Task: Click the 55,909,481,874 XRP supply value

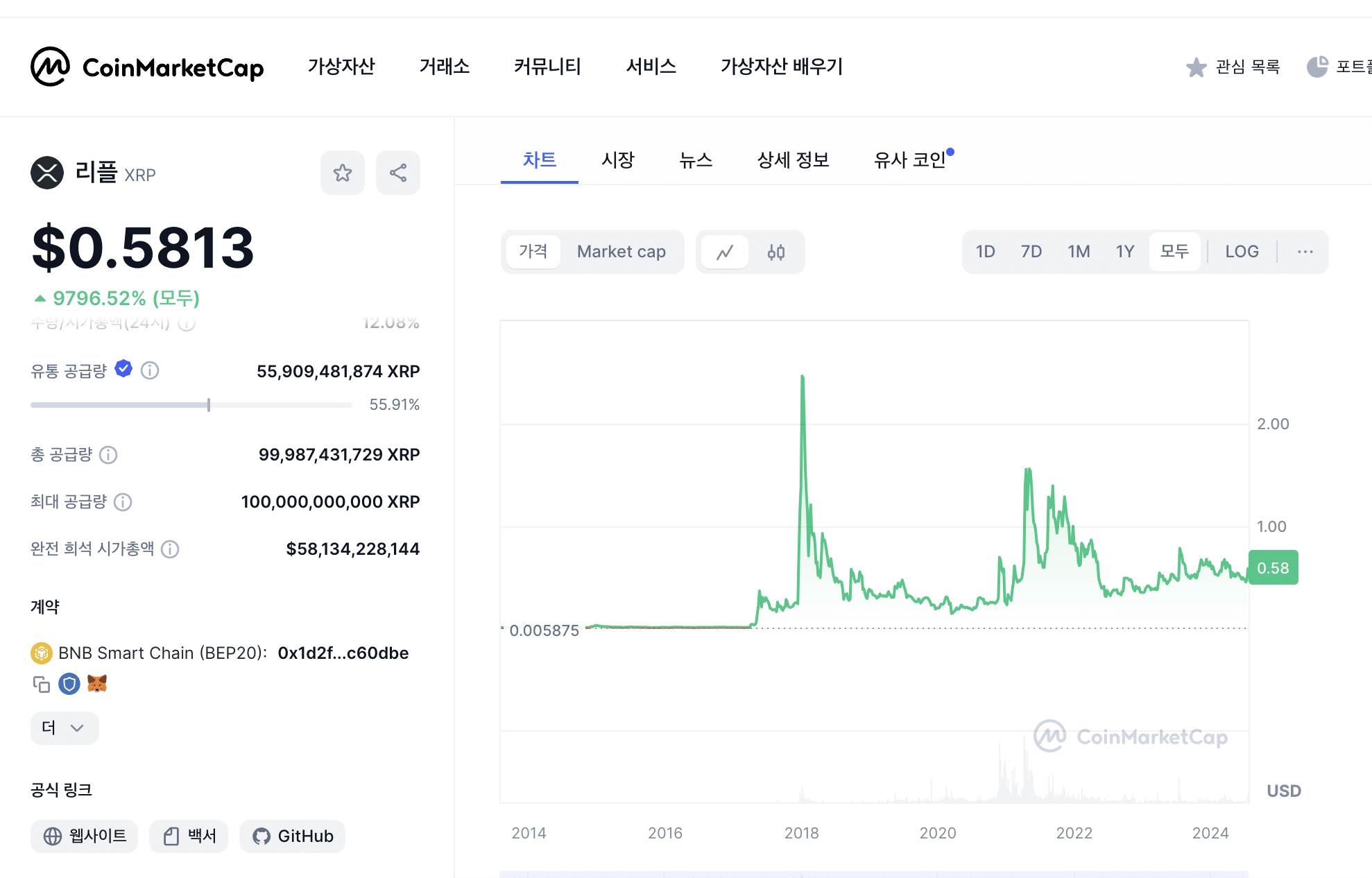Action: point(338,372)
